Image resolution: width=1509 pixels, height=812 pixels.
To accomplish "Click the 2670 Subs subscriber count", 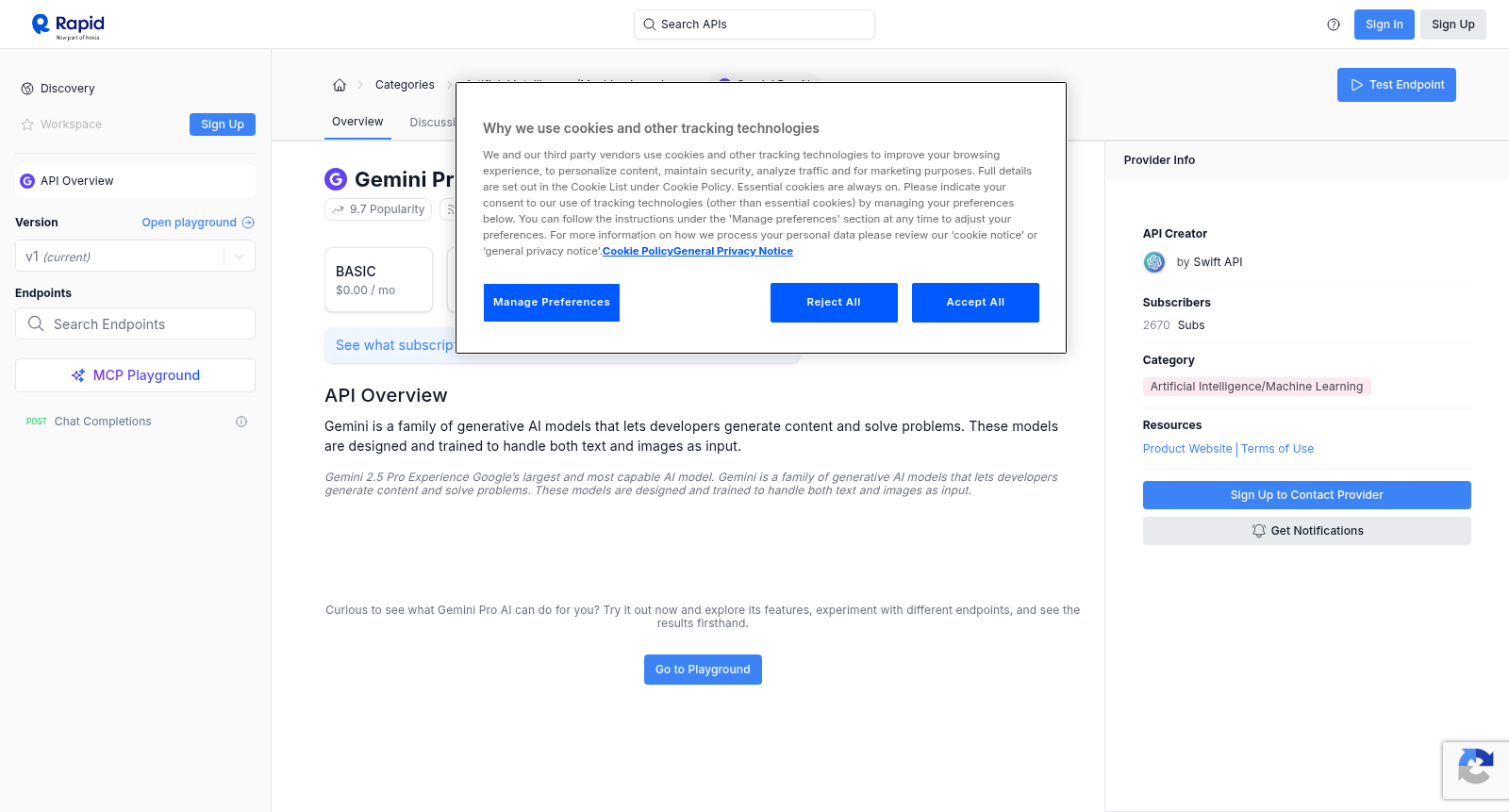I will [x=1173, y=325].
